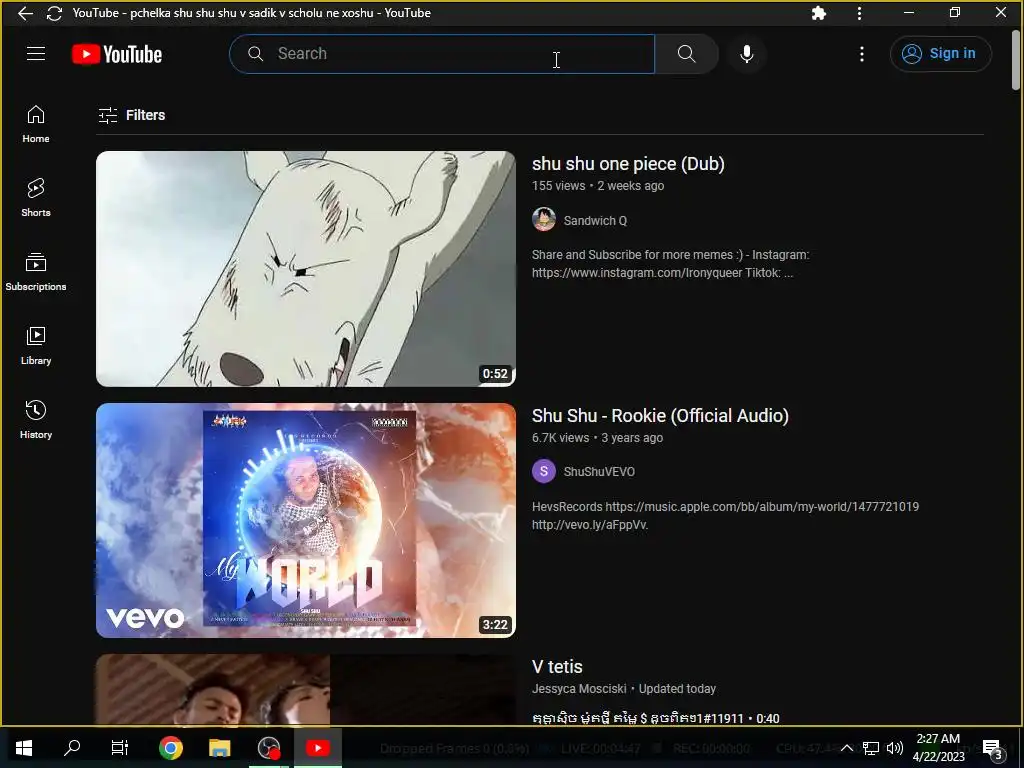Viewport: 1024px width, 768px height.
Task: Reload the page using the refresh icon
Action: [54, 13]
